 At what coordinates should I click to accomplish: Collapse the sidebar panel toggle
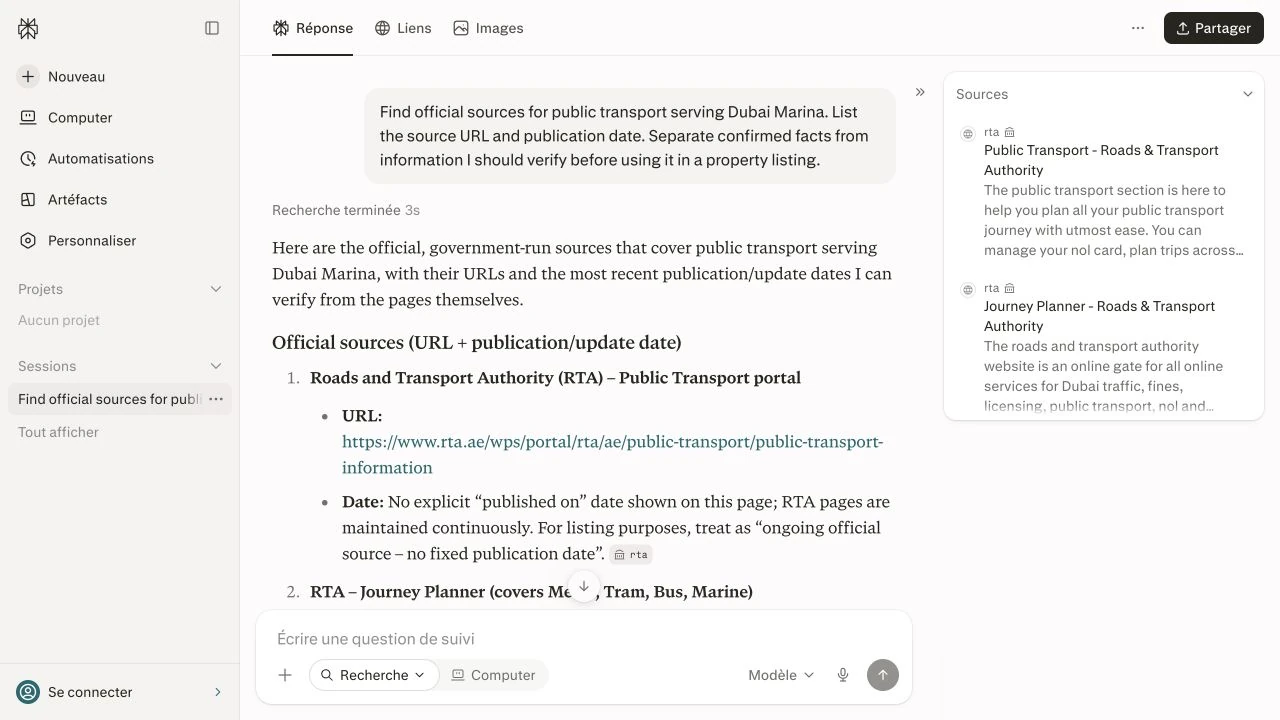coord(212,28)
